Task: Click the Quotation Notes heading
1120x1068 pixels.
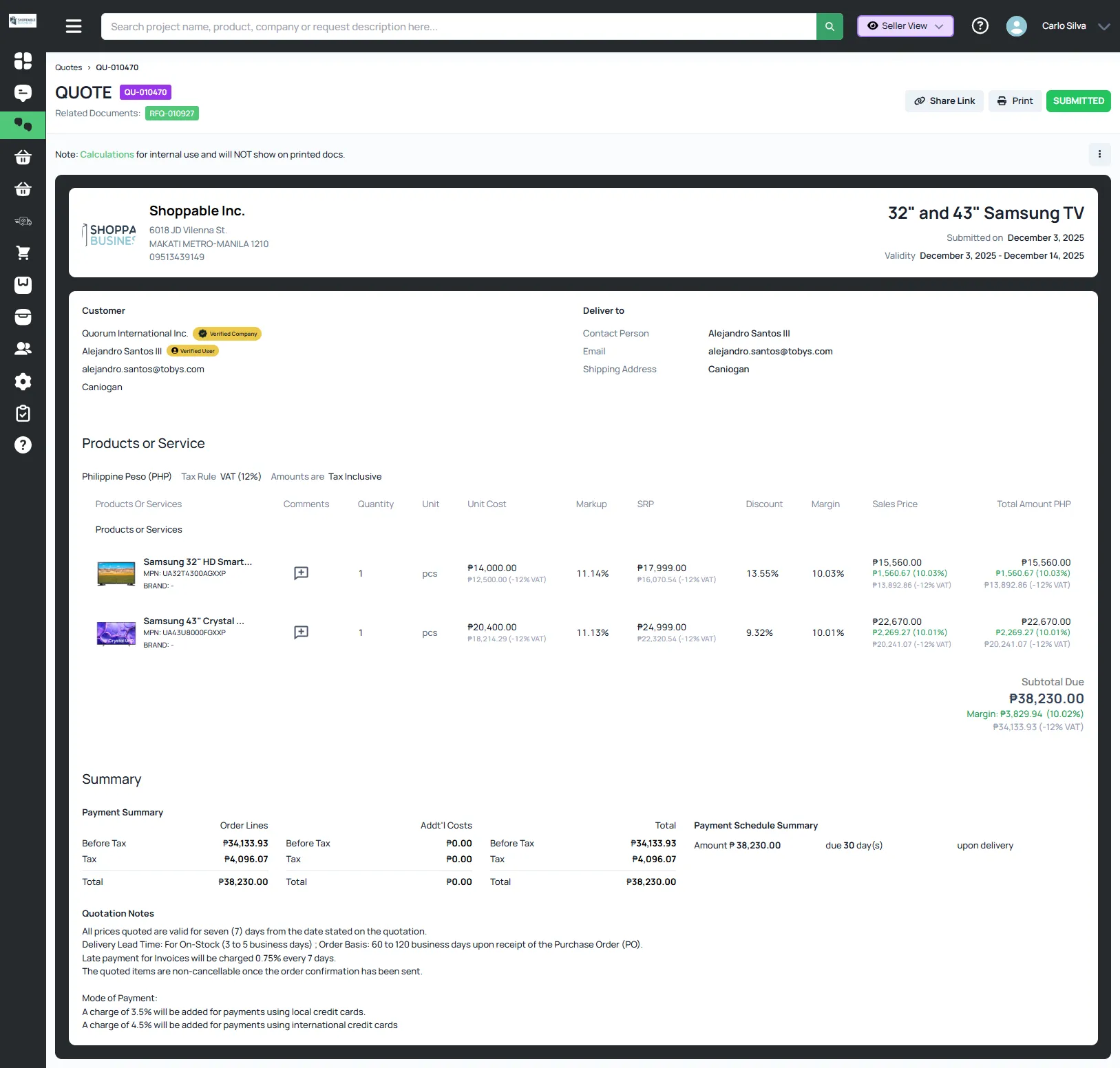Action: [118, 913]
